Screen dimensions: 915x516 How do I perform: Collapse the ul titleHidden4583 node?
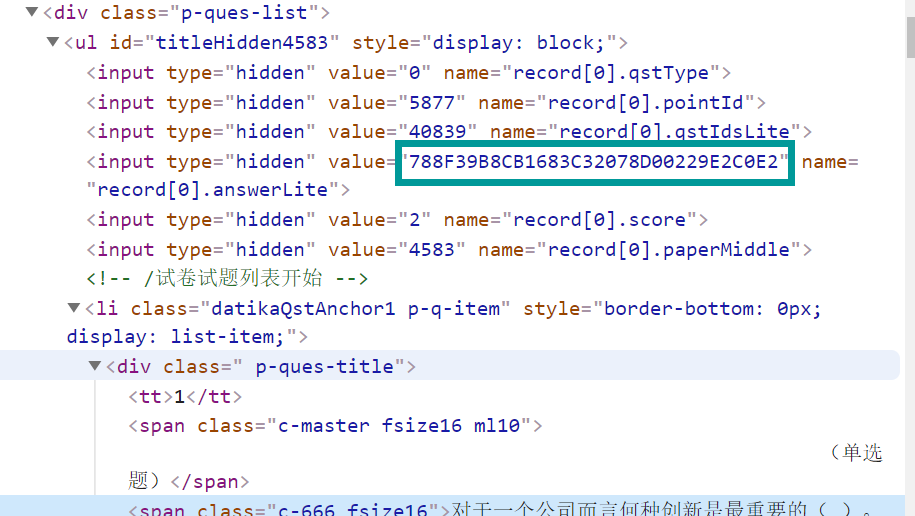[x=53, y=42]
